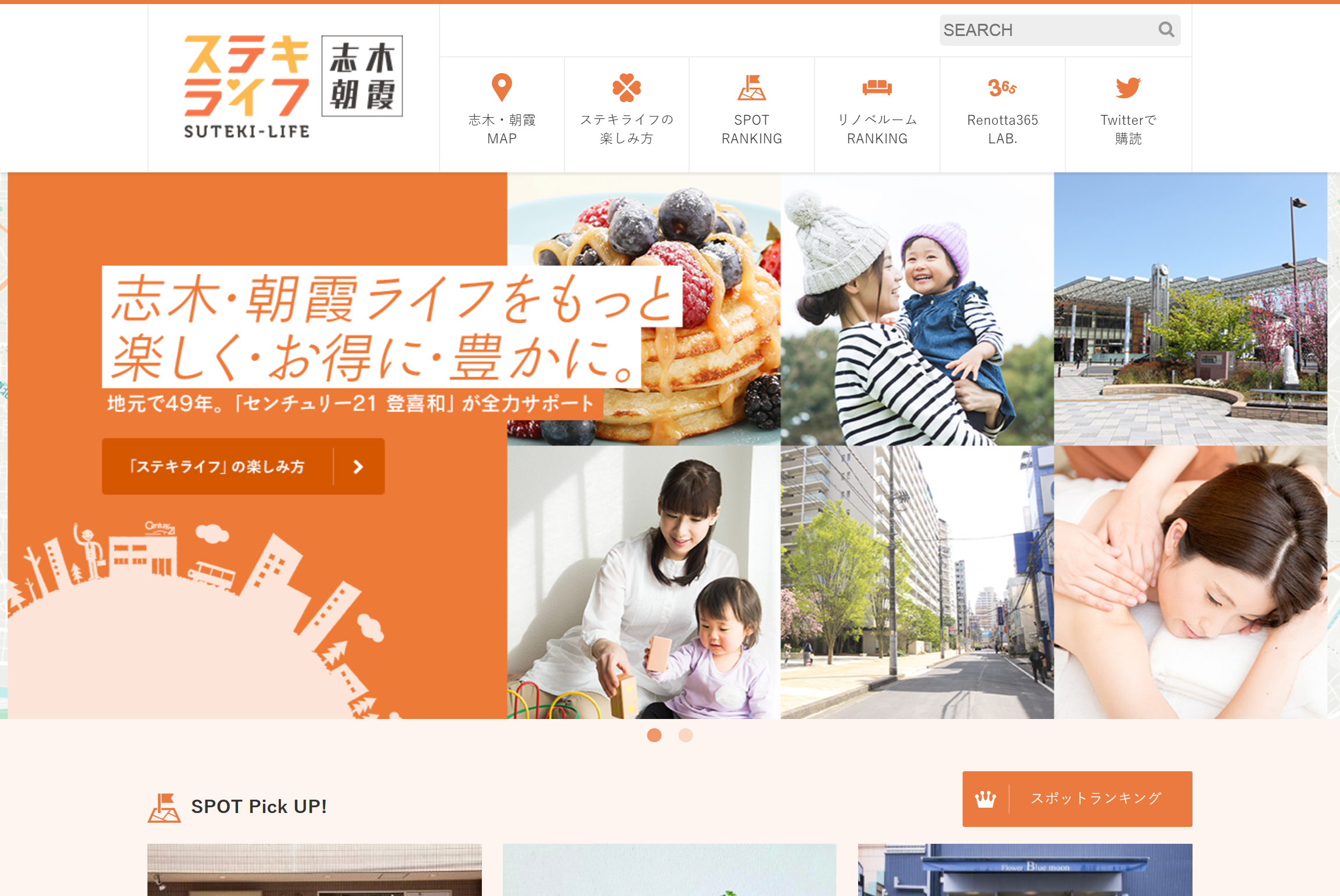Image resolution: width=1340 pixels, height=896 pixels.
Task: Open the map pin icon for 志木・朝霞 MAP
Action: [502, 88]
